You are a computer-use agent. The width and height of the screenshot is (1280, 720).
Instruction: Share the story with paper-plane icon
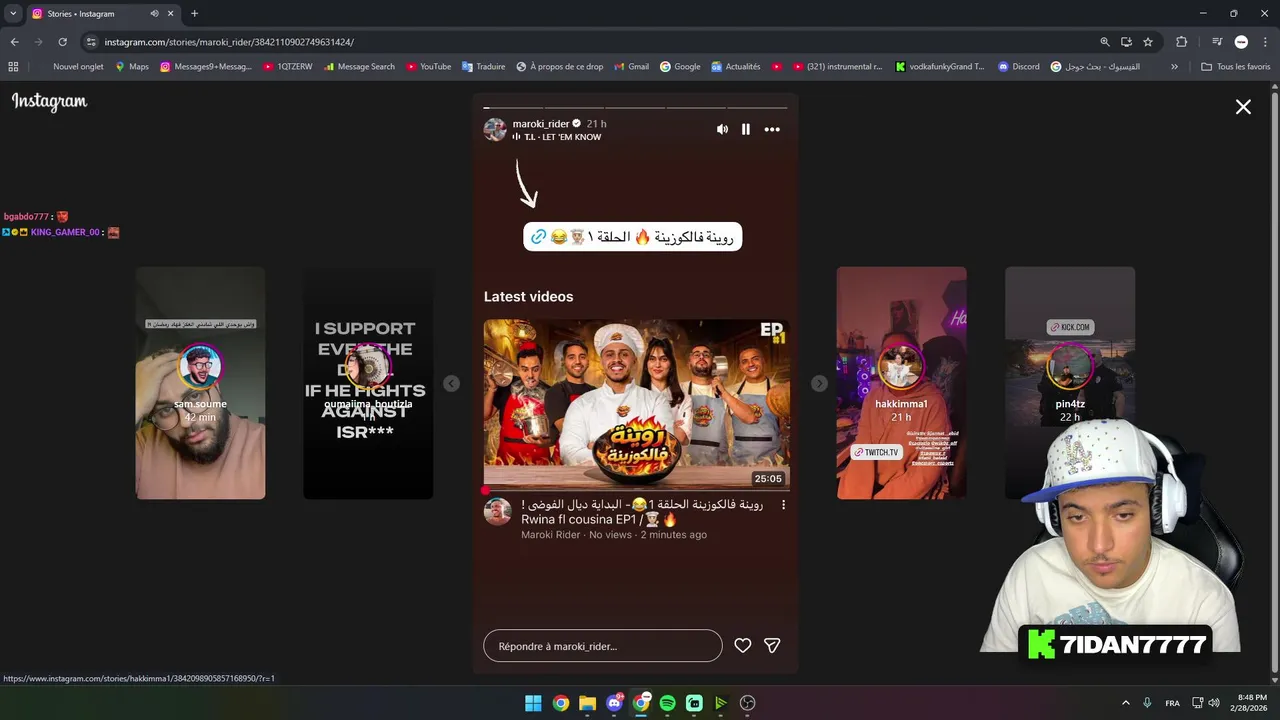(772, 646)
